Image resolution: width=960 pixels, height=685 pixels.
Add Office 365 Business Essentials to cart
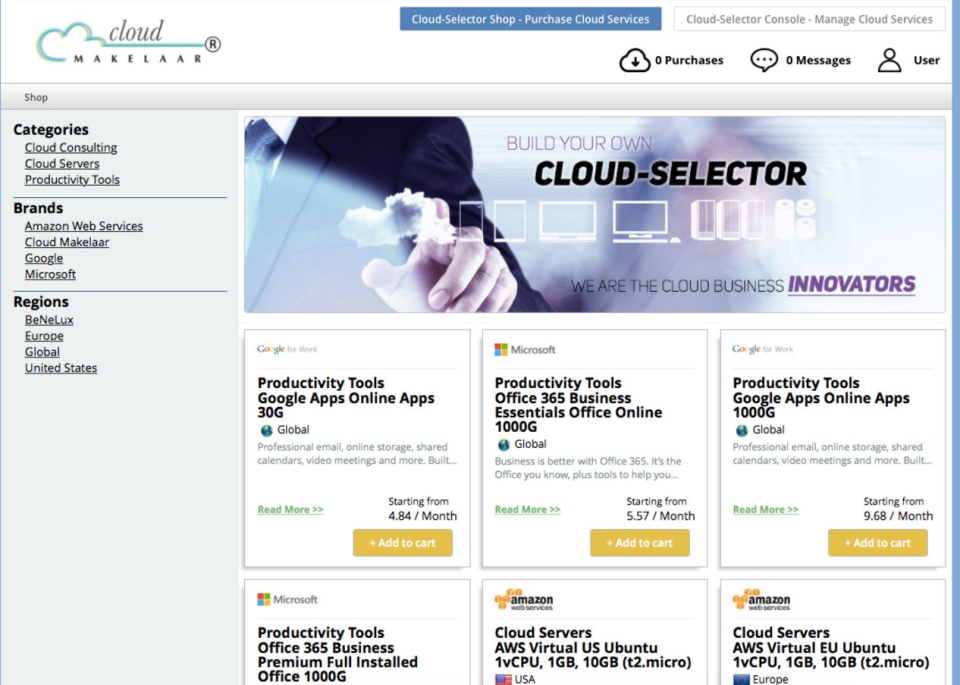pyautogui.click(x=640, y=542)
